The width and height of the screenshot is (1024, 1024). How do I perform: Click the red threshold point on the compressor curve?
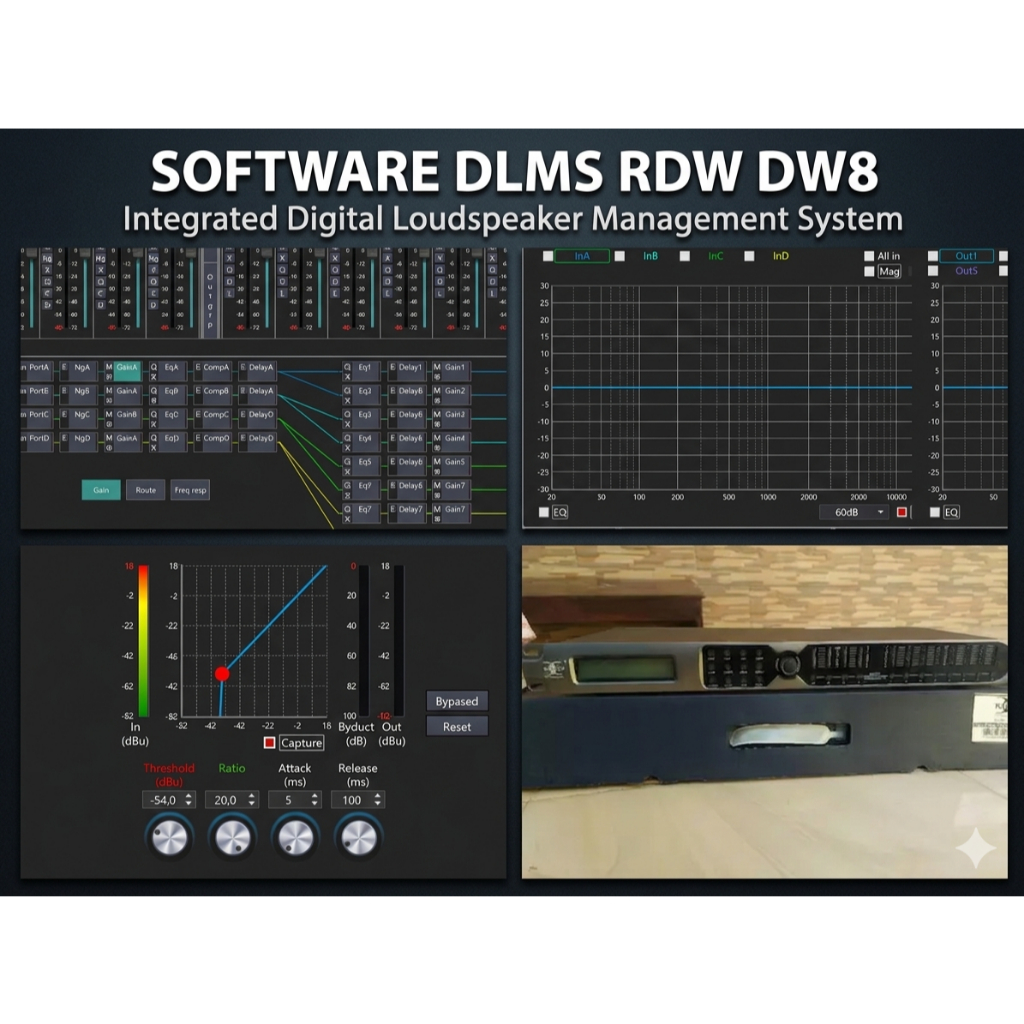[222, 674]
